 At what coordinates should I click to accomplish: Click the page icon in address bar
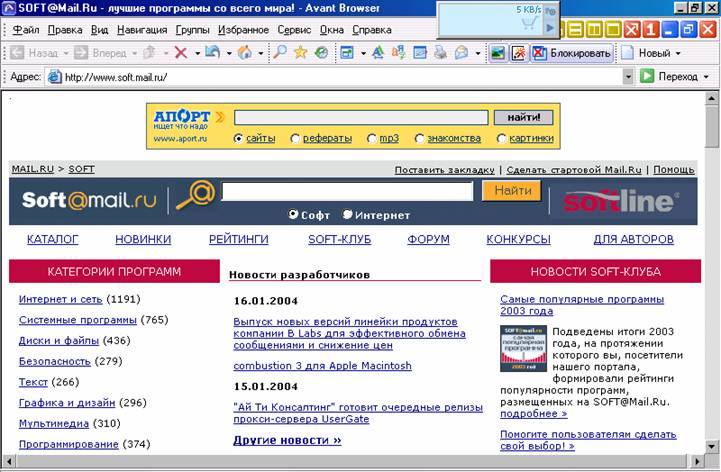coord(55,76)
